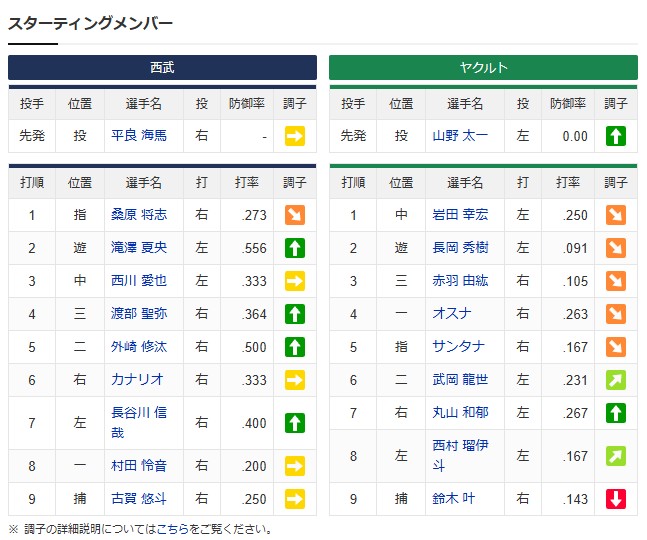Select the ヤクルト team header
The width and height of the screenshot is (647, 540).
coord(483,68)
